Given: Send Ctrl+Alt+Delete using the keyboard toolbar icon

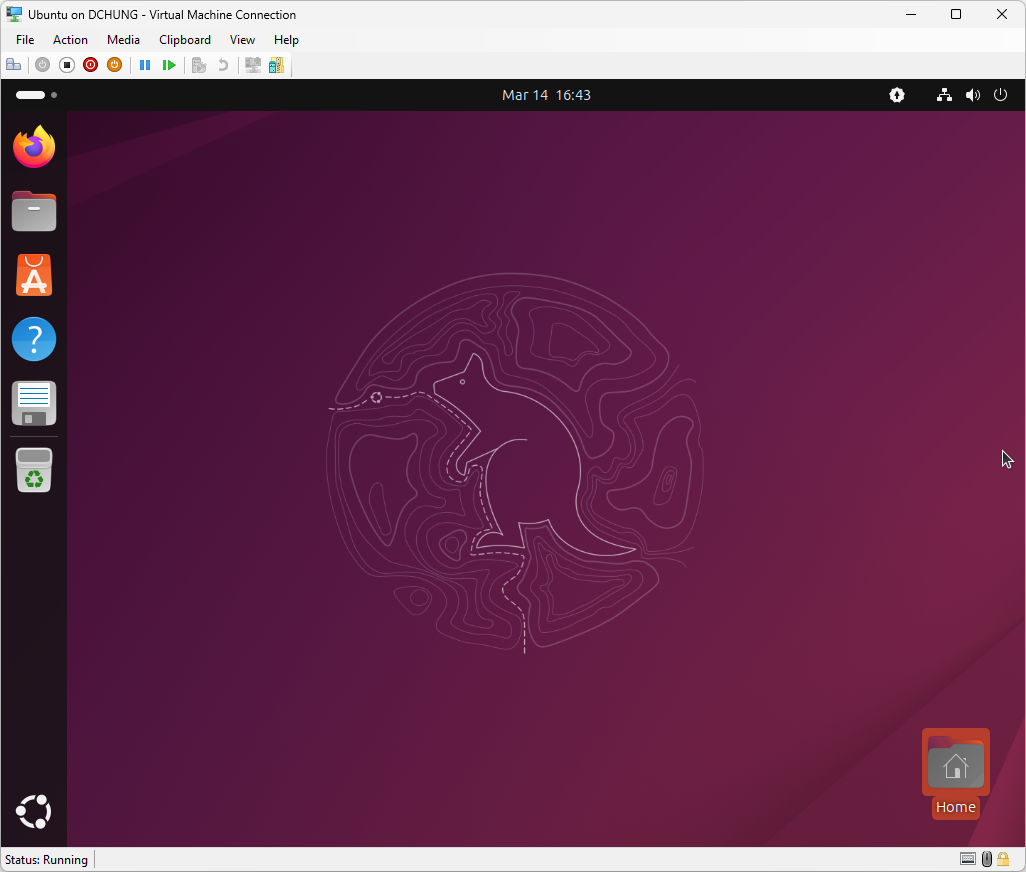Looking at the screenshot, I should pos(14,65).
